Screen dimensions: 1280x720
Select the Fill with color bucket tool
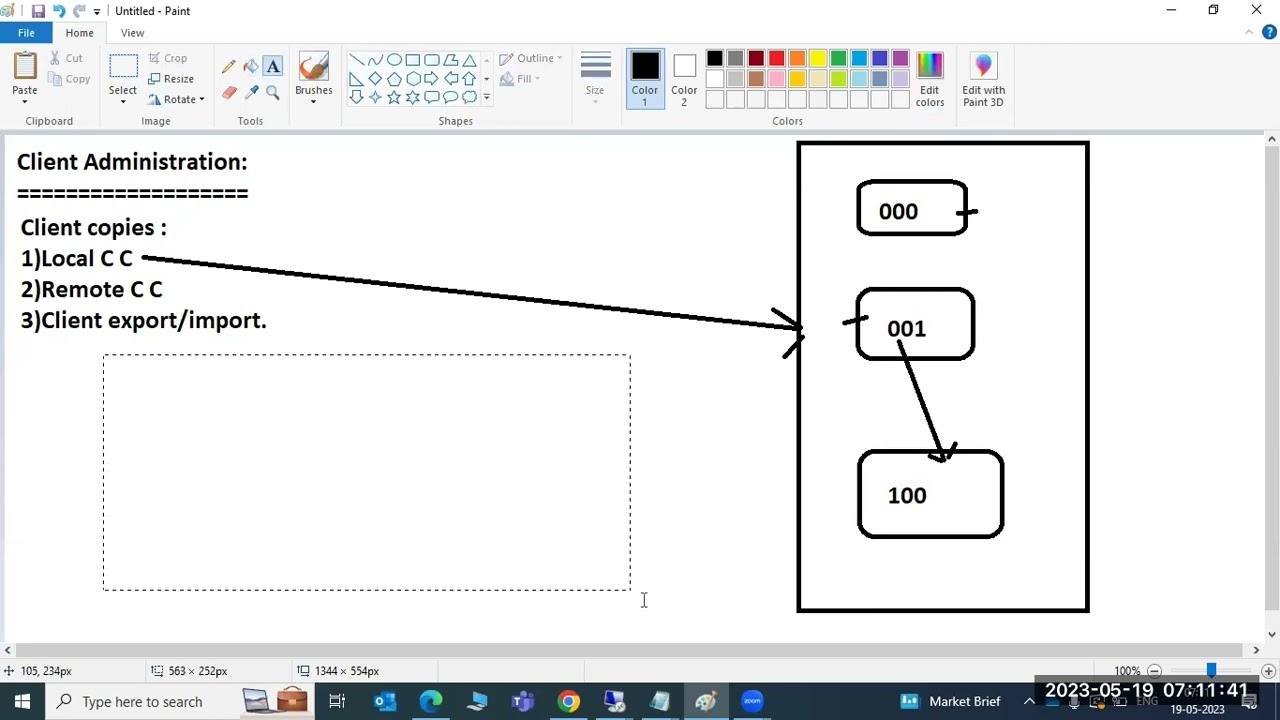pyautogui.click(x=251, y=67)
